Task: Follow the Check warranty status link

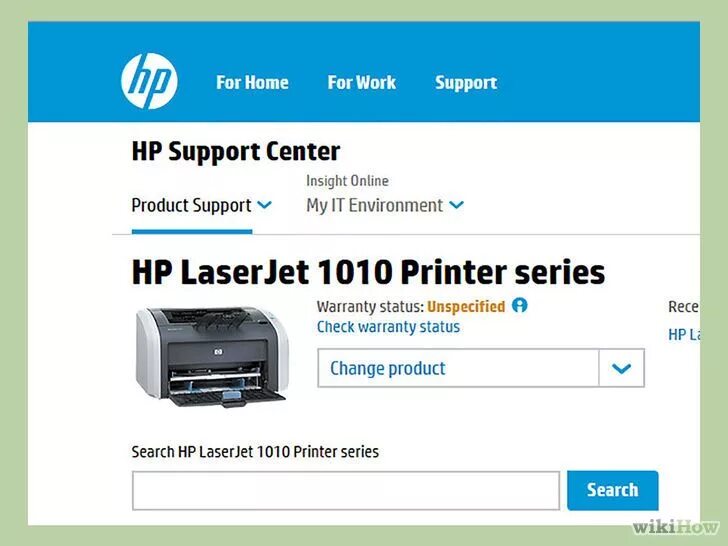Action: [x=388, y=327]
